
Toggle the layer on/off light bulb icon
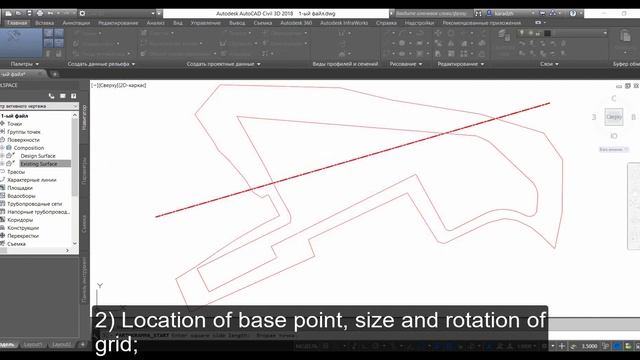[522, 33]
